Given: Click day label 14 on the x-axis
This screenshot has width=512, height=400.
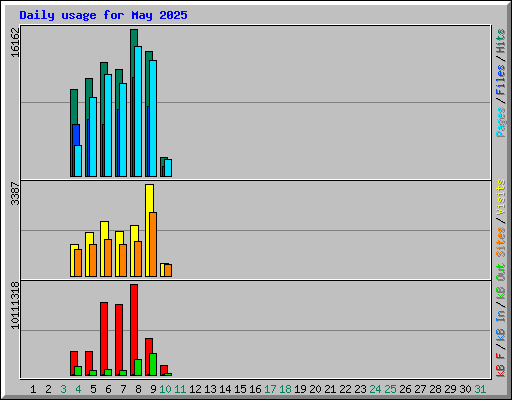Looking at the screenshot, I should pos(225,389).
